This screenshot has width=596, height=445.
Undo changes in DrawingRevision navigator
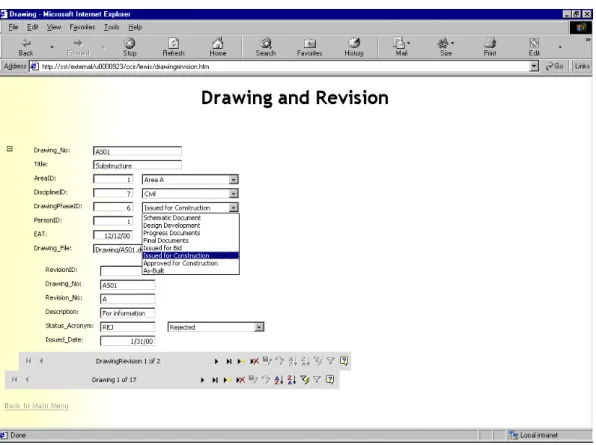pyautogui.click(x=280, y=361)
